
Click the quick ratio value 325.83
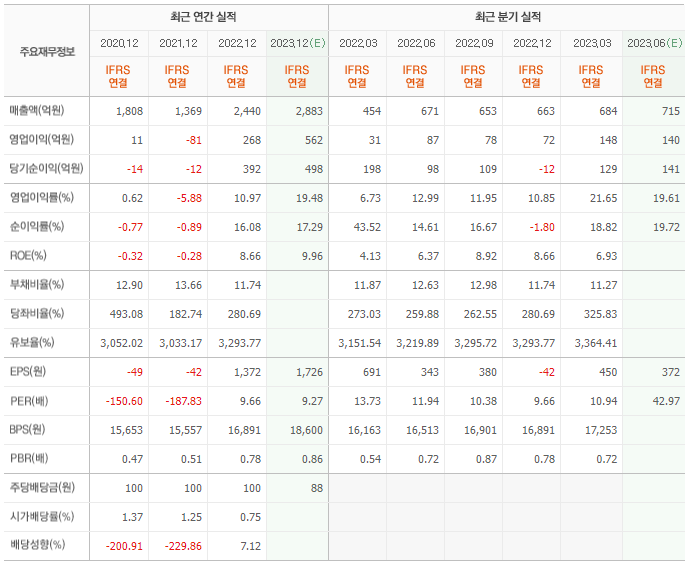click(x=600, y=315)
